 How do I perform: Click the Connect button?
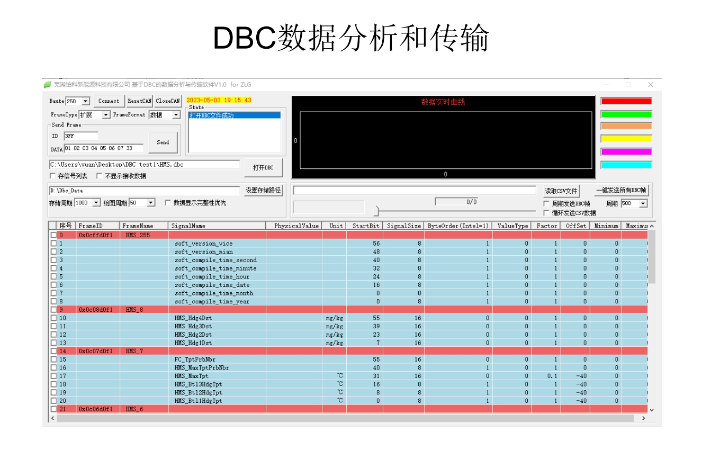pyautogui.click(x=108, y=101)
